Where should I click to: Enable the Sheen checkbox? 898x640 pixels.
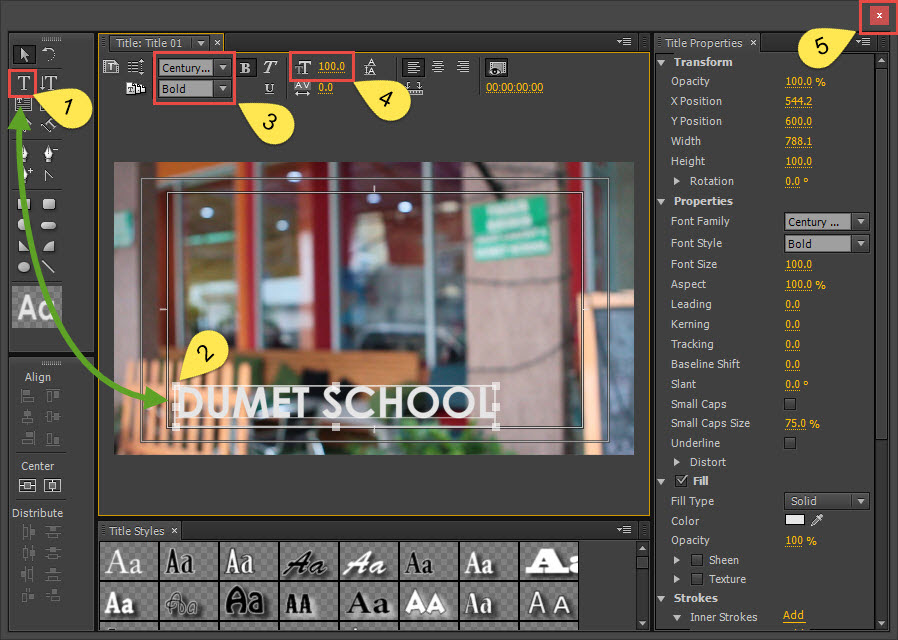pyautogui.click(x=697, y=560)
